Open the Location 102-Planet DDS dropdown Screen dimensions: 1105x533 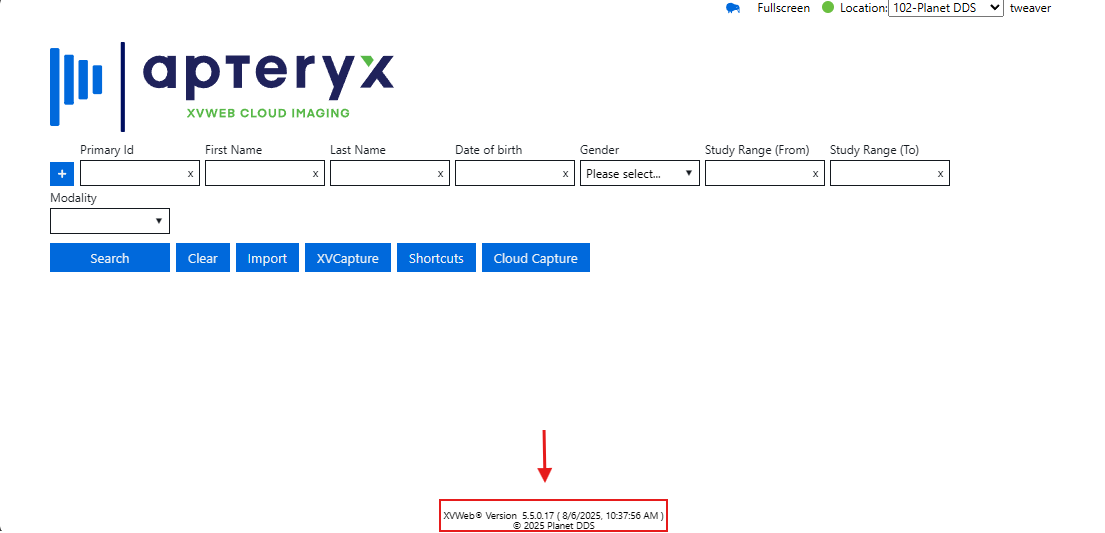946,8
